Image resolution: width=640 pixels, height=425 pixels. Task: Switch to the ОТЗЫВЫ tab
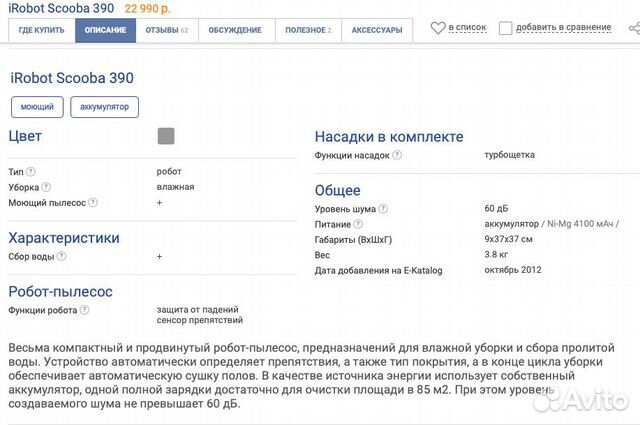coord(167,30)
